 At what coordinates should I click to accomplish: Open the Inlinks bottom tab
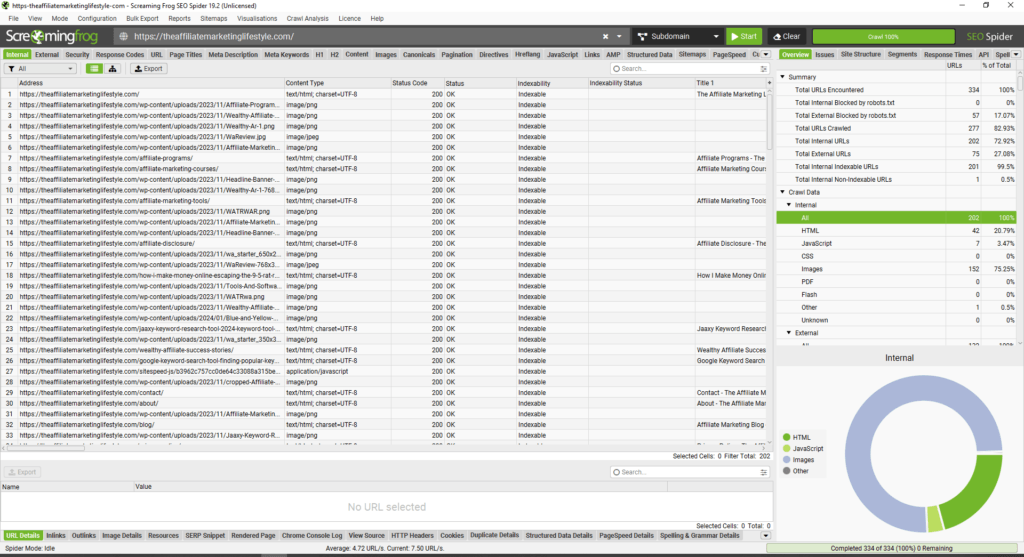coord(56,535)
